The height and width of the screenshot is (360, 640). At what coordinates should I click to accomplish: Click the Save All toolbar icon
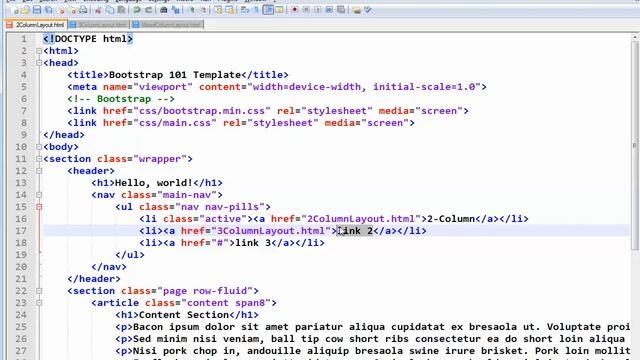[49, 10]
